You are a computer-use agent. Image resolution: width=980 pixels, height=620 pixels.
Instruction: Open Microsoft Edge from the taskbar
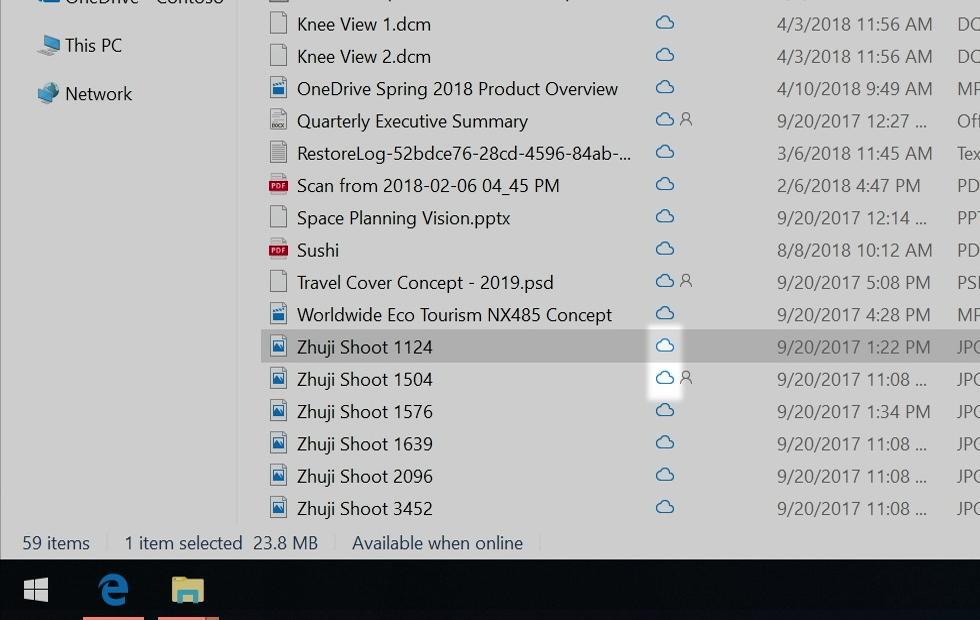[x=113, y=590]
